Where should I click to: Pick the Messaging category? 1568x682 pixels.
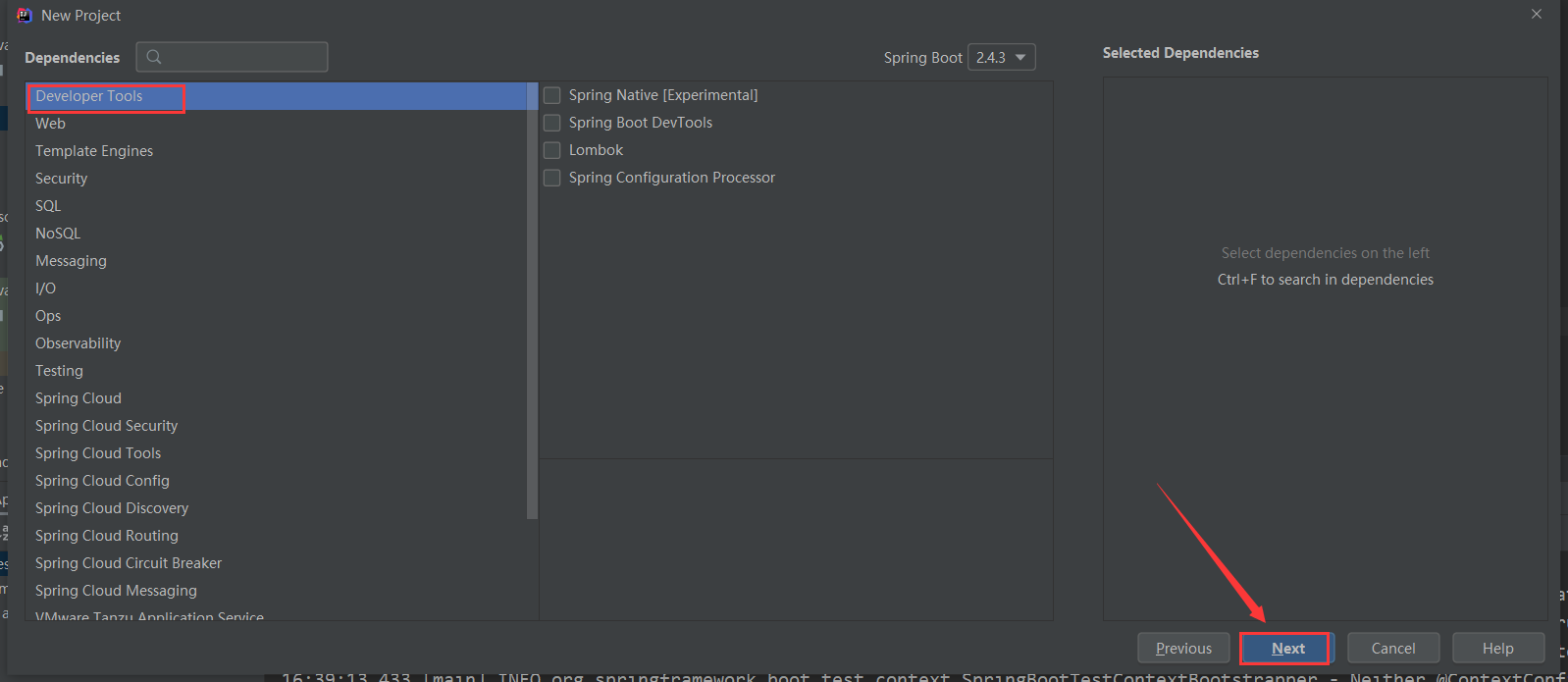[x=276, y=261]
